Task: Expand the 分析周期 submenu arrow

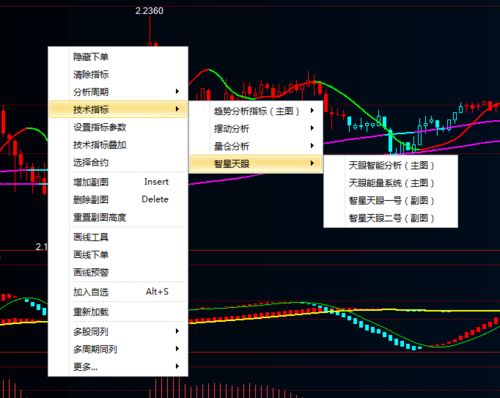Action: pyautogui.click(x=177, y=91)
